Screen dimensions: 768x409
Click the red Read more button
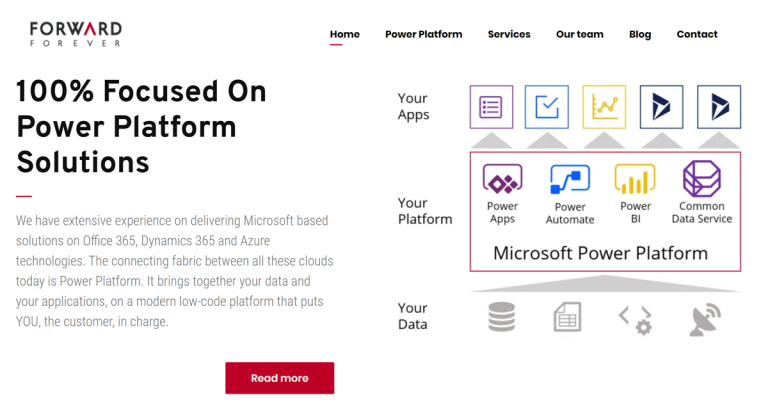(280, 378)
